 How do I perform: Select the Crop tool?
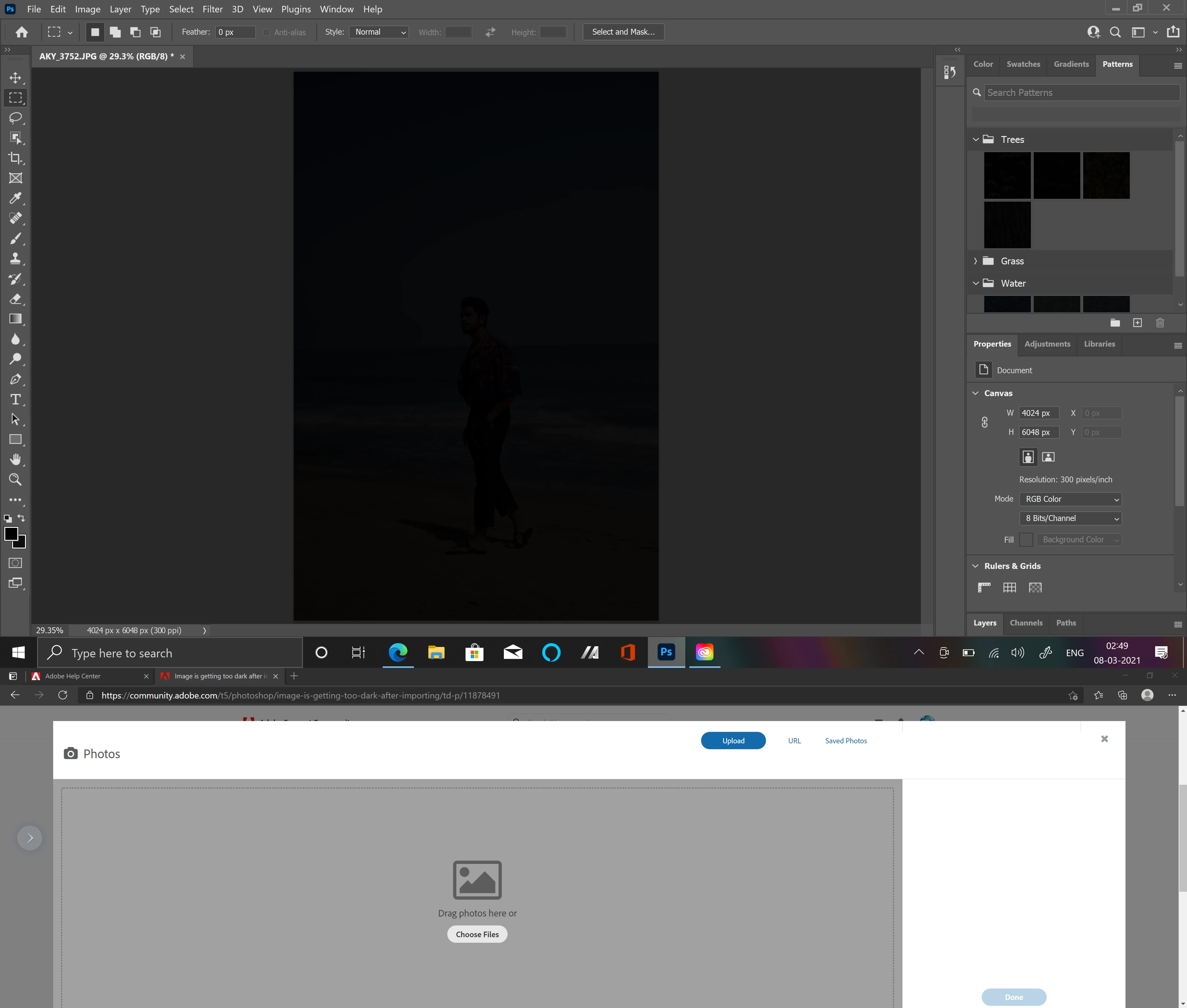[x=15, y=158]
